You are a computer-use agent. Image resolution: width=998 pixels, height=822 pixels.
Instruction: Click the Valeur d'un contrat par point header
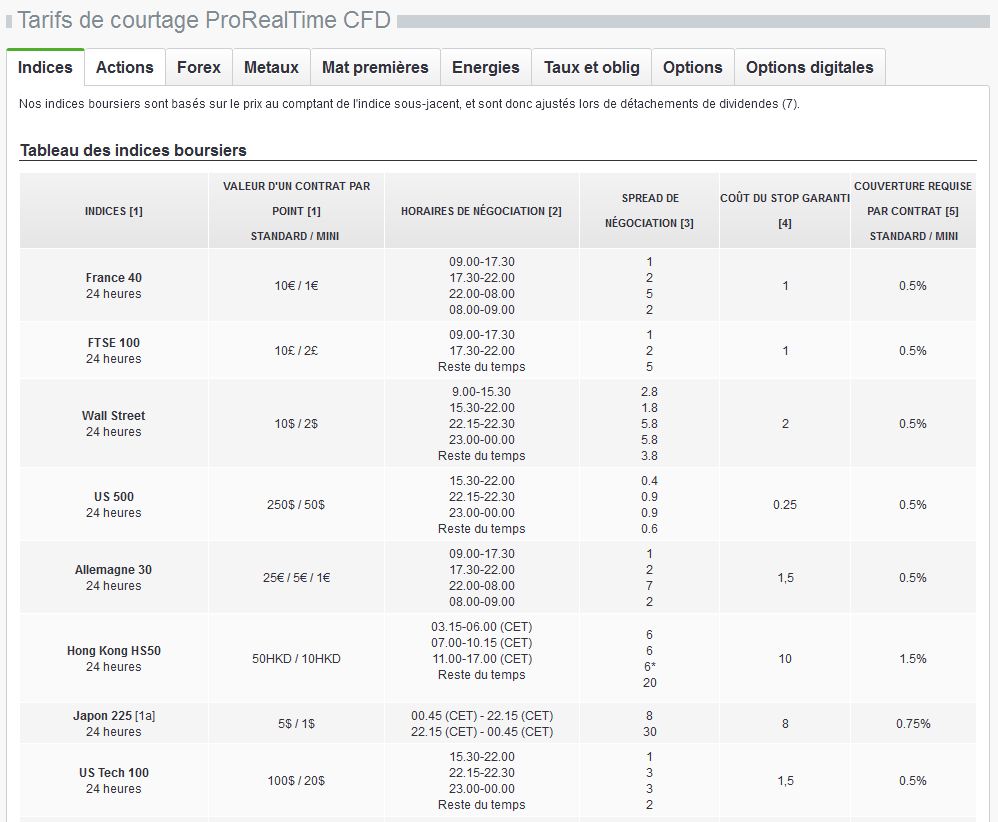(x=296, y=211)
